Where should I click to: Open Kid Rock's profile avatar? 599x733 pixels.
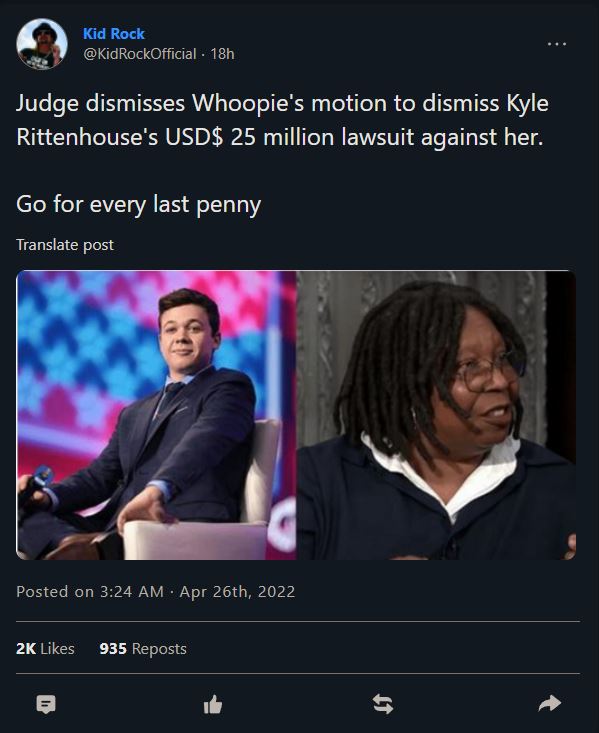coord(42,44)
